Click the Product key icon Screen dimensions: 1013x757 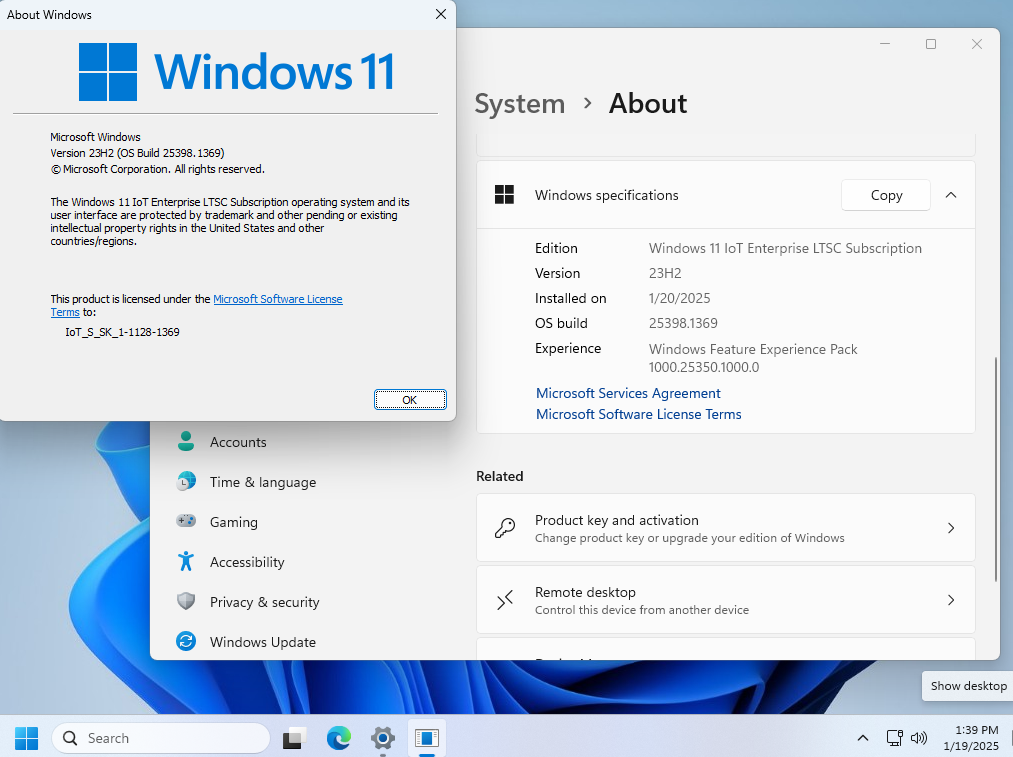pos(505,528)
